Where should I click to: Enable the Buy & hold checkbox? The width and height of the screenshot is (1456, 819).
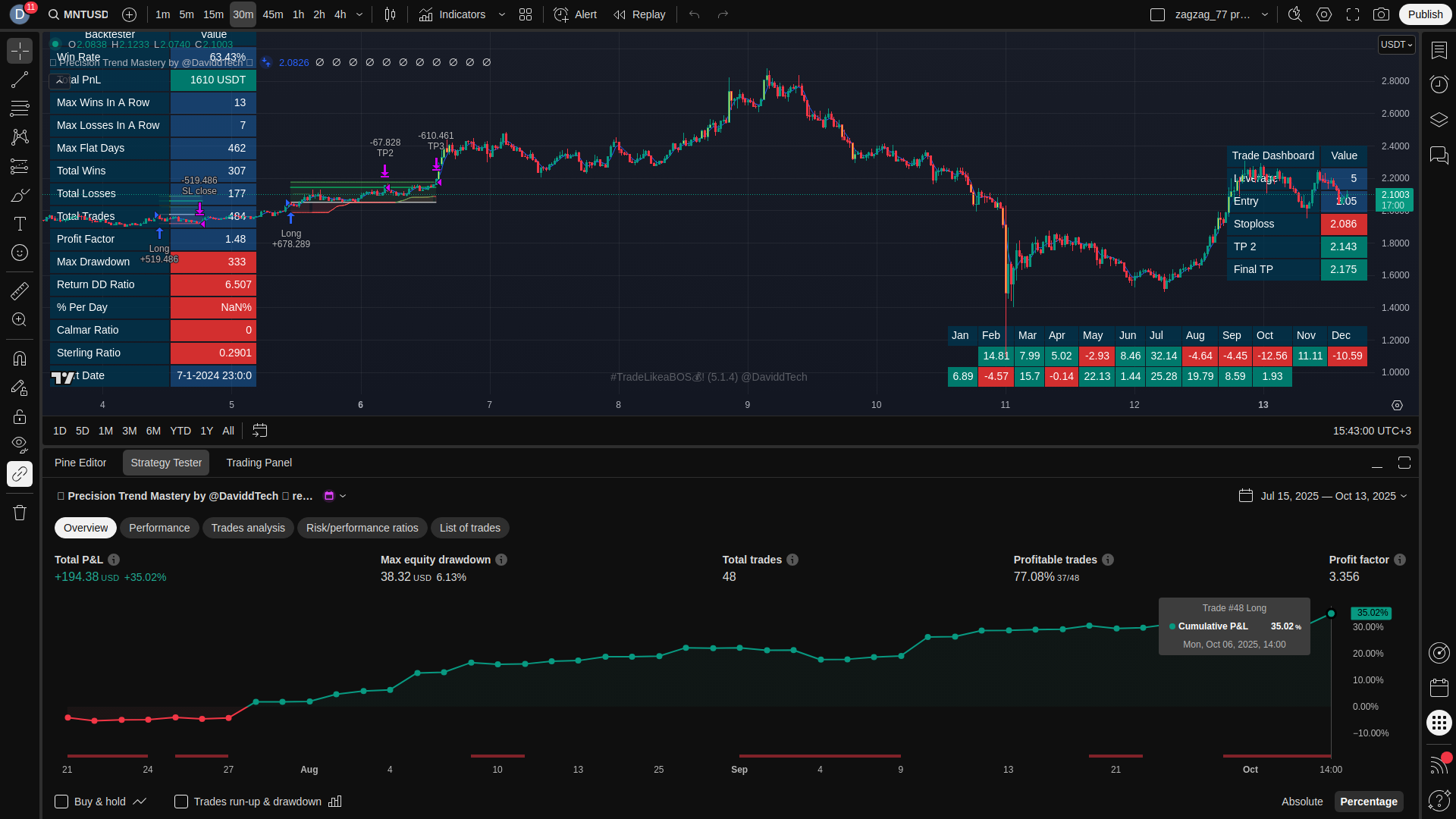click(x=61, y=802)
